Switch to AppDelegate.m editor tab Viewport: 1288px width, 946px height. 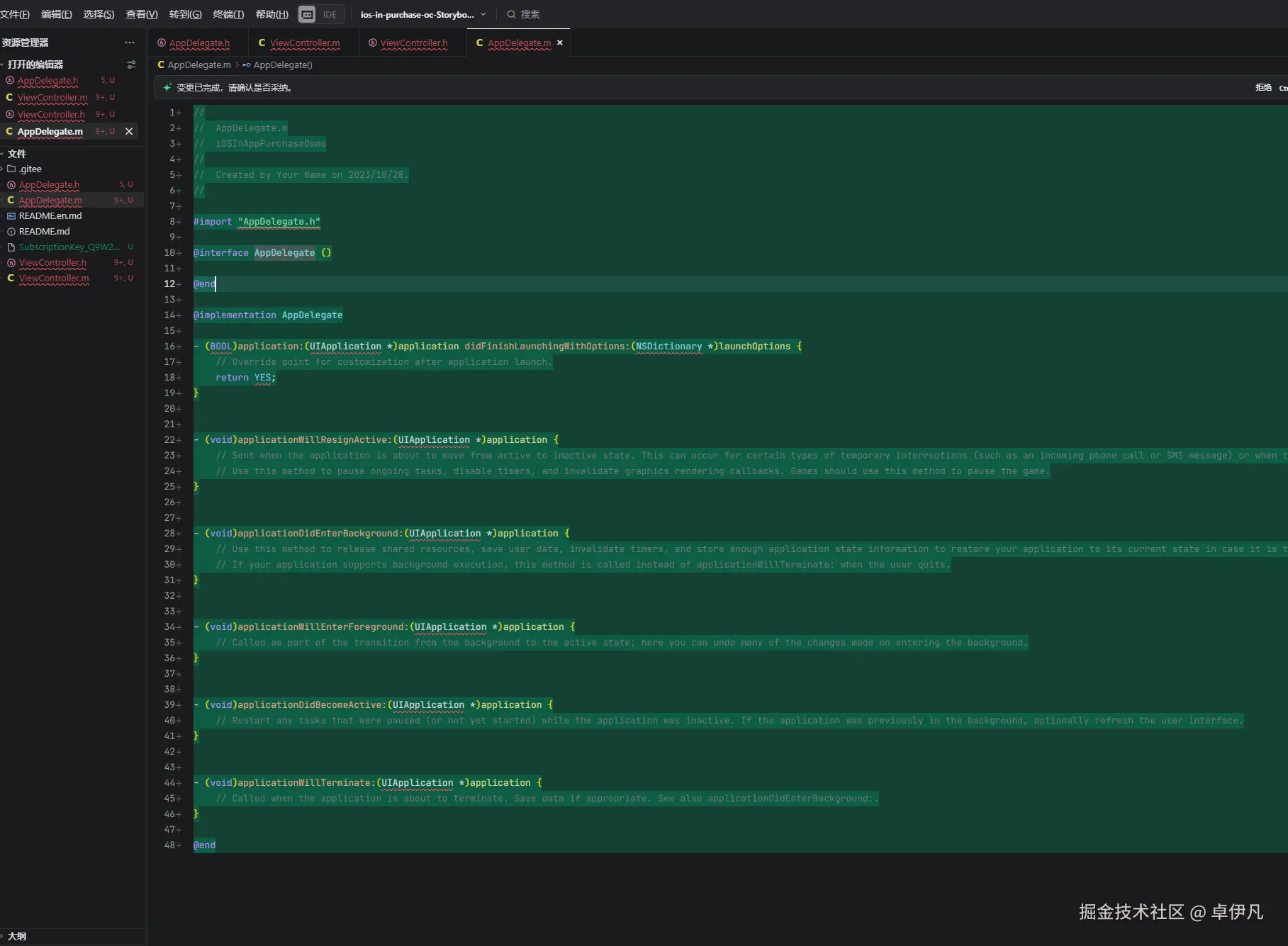pos(519,43)
